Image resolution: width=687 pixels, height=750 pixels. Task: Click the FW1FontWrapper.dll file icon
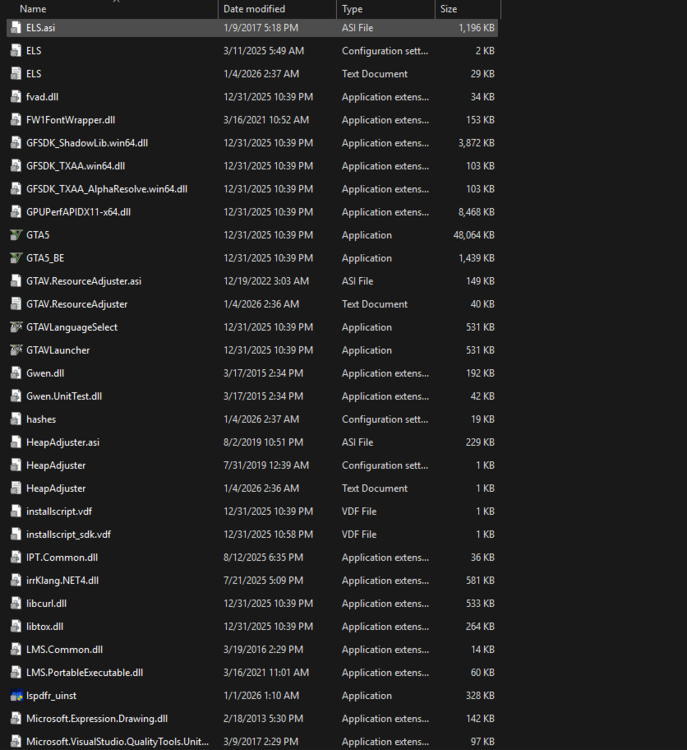(x=16, y=120)
